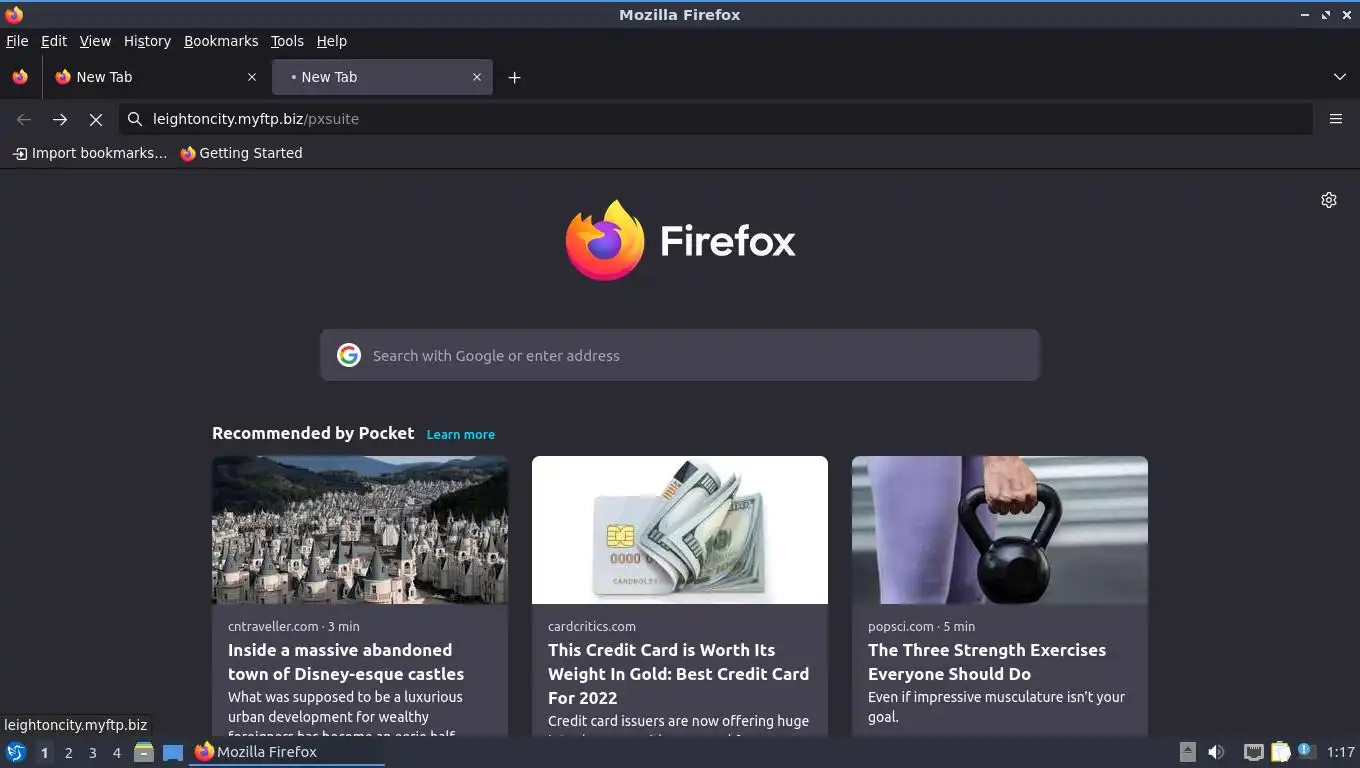
Task: Open the View menu
Action: 95,41
